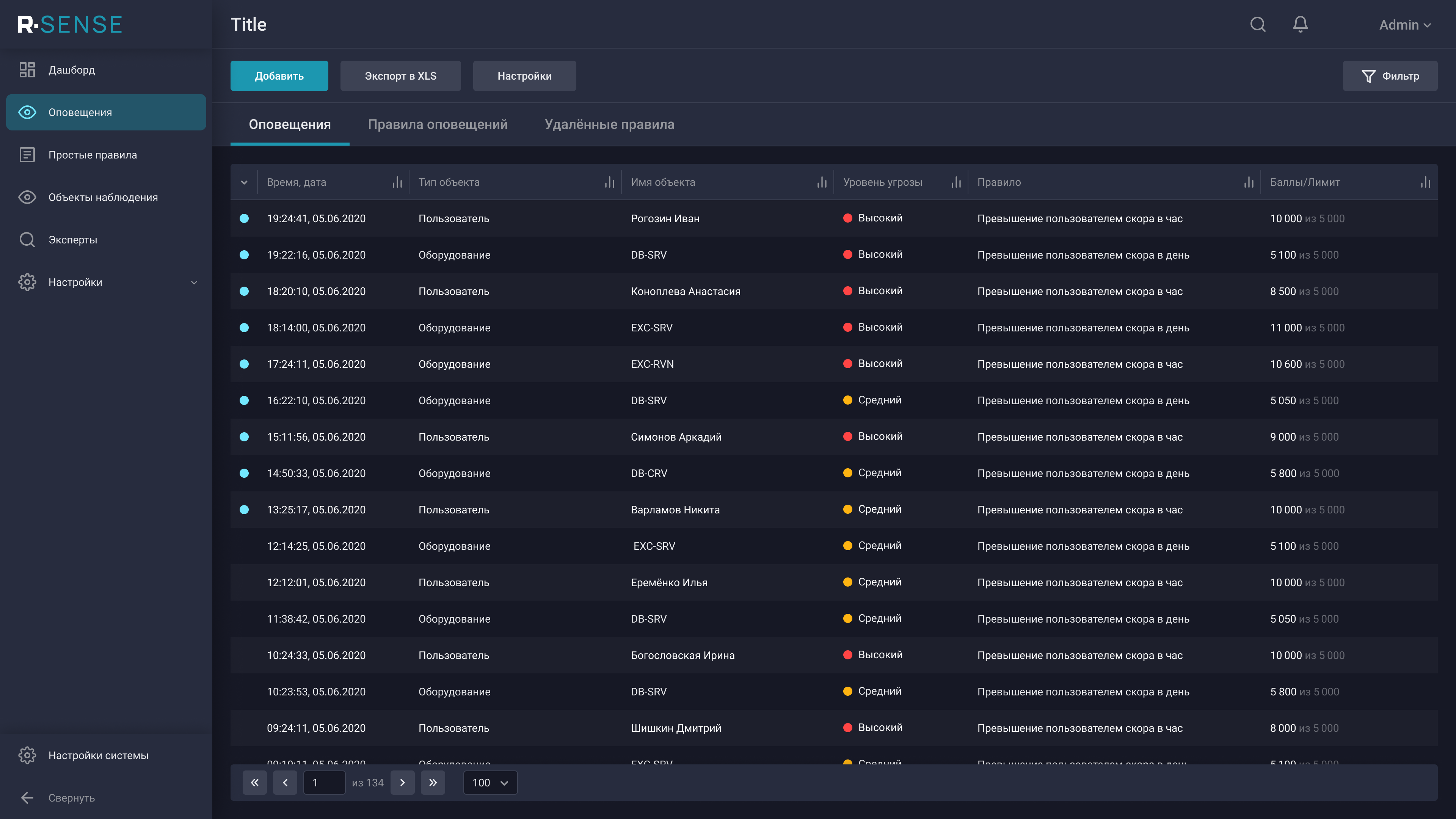Click the search magnifier icon in header
Image resolution: width=1456 pixels, height=819 pixels.
point(1258,24)
